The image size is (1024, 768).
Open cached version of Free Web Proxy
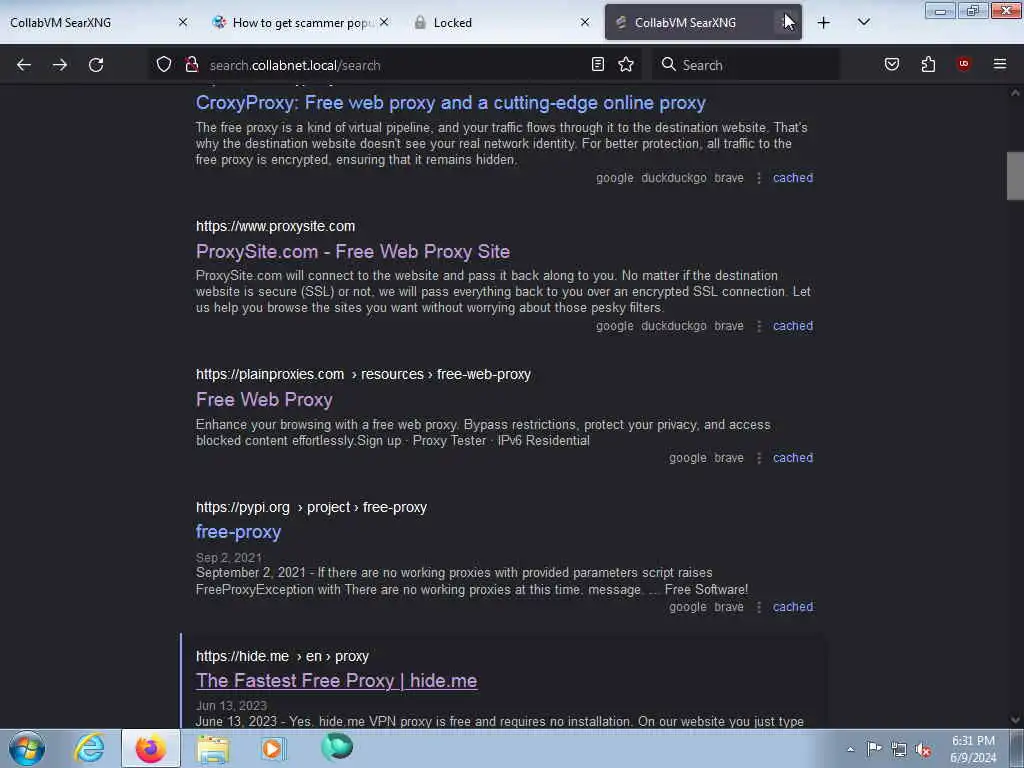point(793,458)
